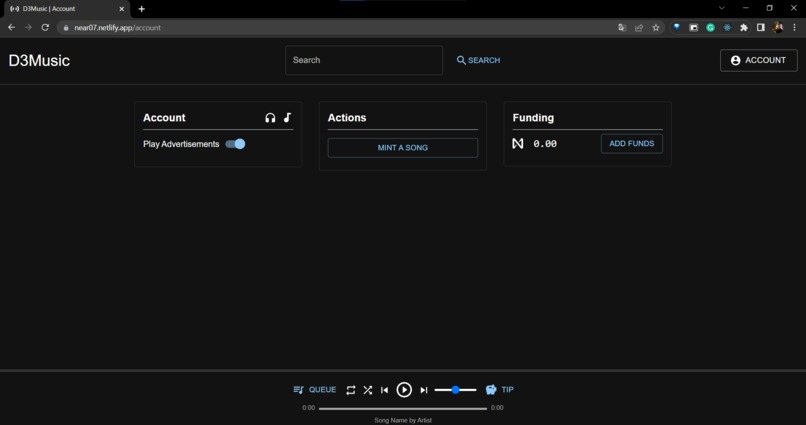The image size is (806, 425).
Task: Click the Actions card heading
Action: coord(347,118)
